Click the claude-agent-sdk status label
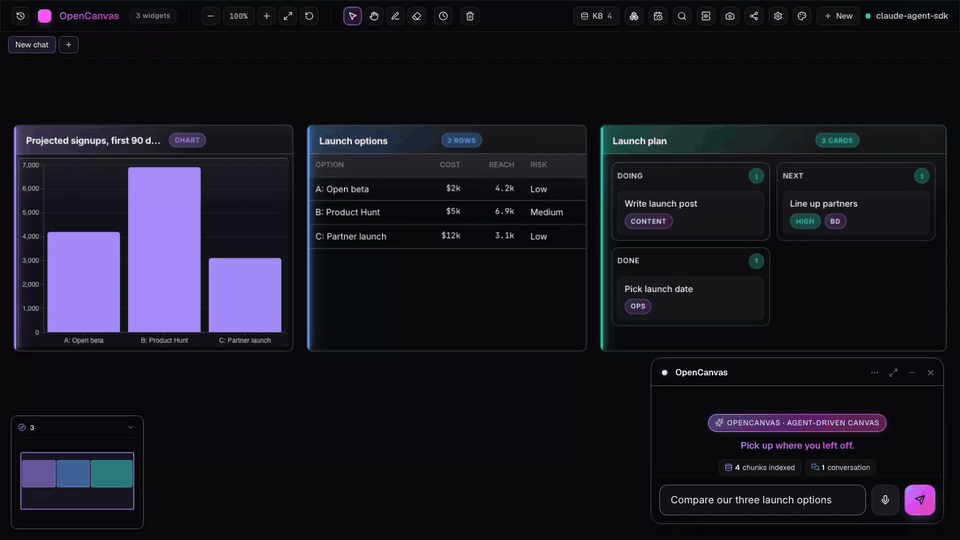 pos(912,16)
